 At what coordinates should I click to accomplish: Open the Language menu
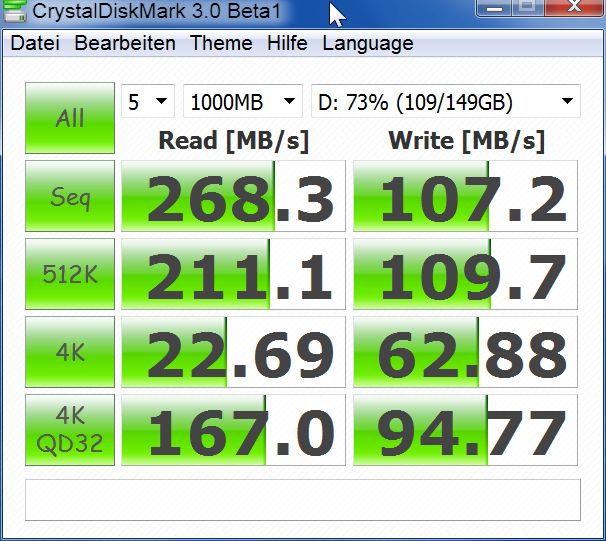pos(368,43)
